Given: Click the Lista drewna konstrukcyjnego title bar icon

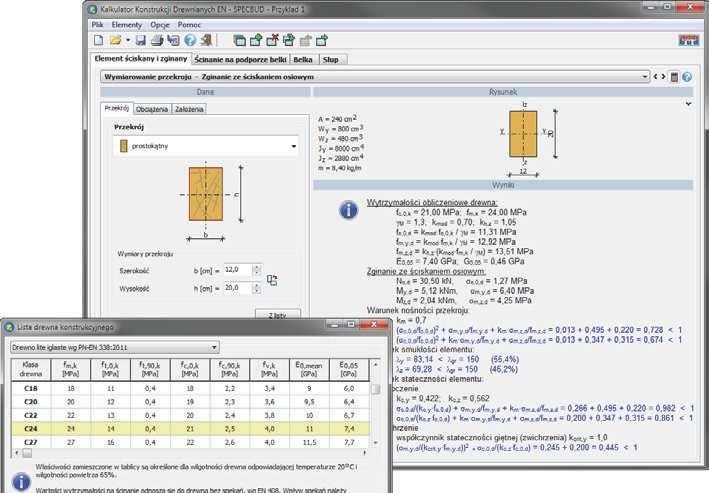Looking at the screenshot, I should (x=9, y=327).
